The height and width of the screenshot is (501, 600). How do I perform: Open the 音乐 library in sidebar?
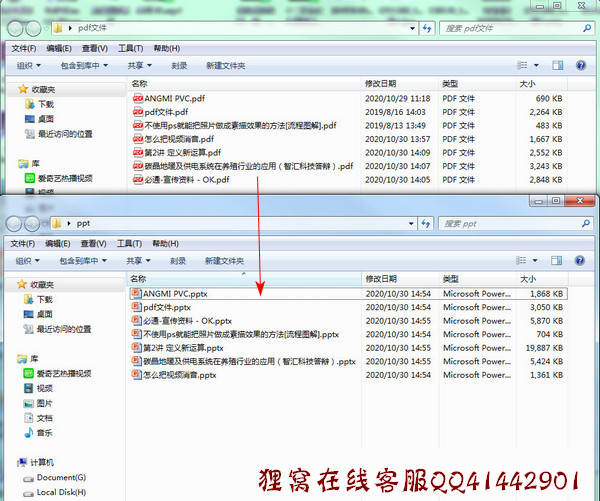click(44, 432)
